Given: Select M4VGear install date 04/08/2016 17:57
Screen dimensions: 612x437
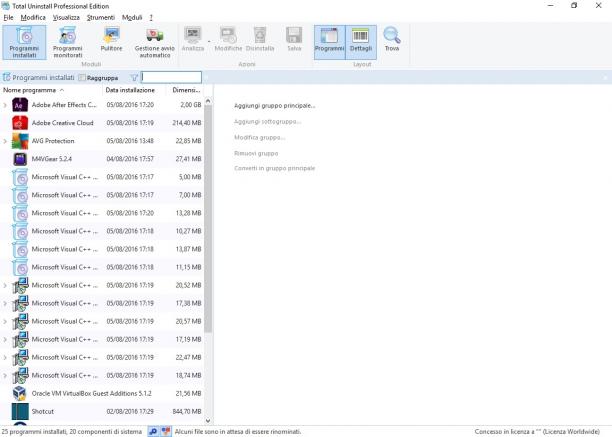Looking at the screenshot, I should tap(130, 159).
